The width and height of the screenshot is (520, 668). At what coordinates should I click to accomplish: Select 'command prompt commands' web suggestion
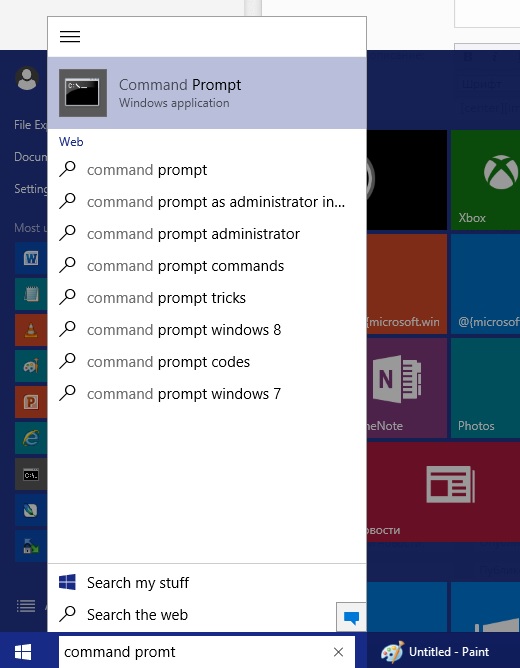coord(207,266)
